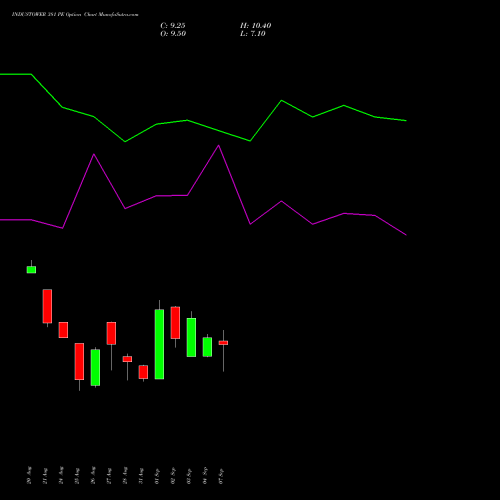500x500 pixels.
Task: Click the INDUSTOWER PE Option Chart title text
Action: pyautogui.click(x=75, y=14)
